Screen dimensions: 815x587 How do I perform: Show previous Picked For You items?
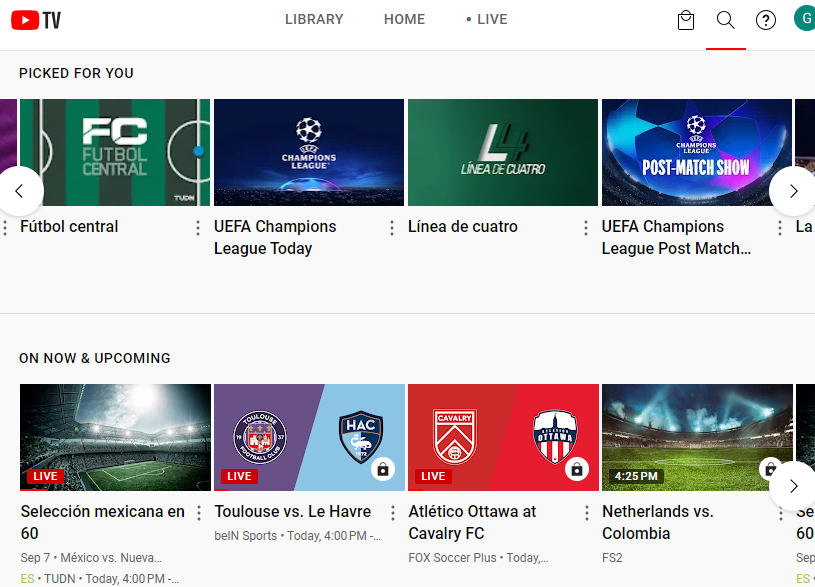click(x=19, y=191)
